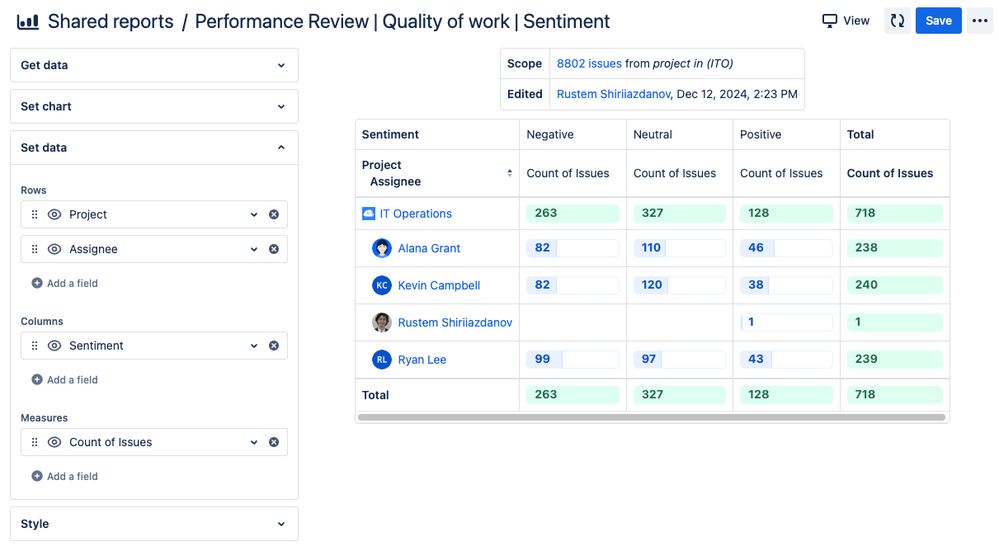
Task: Expand the Style section
Action: (x=154, y=524)
